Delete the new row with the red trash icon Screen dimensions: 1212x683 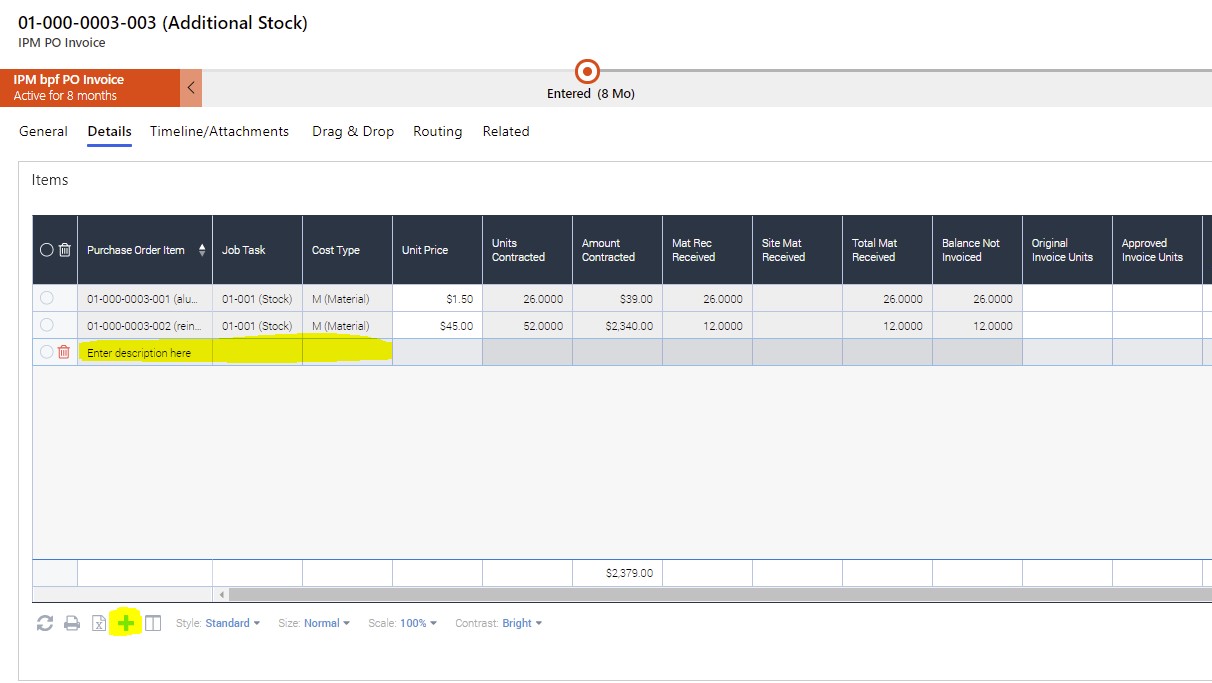tap(64, 352)
